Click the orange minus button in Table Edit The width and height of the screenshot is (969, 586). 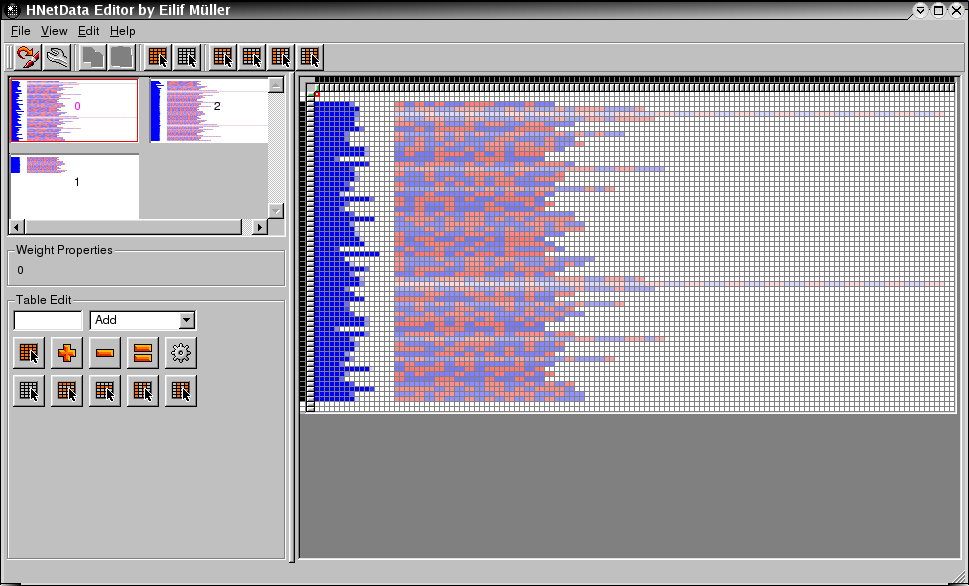pyautogui.click(x=104, y=353)
